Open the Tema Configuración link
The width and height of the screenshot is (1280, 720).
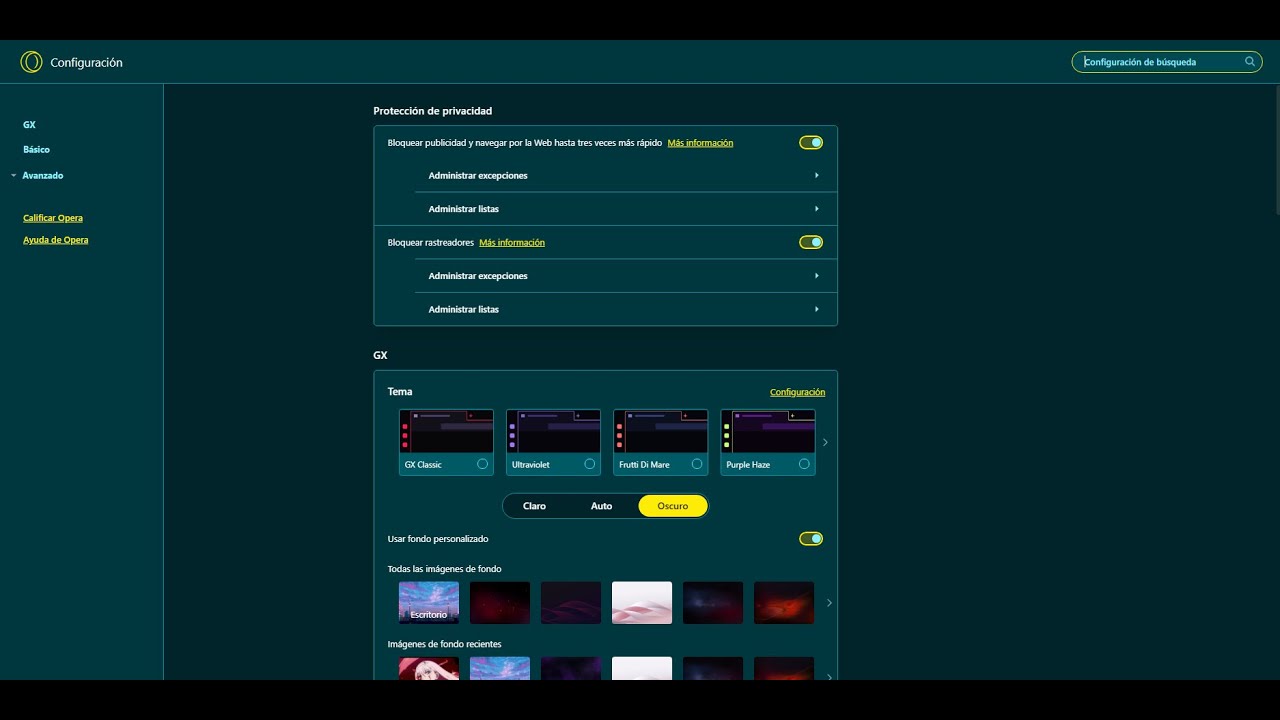797,392
